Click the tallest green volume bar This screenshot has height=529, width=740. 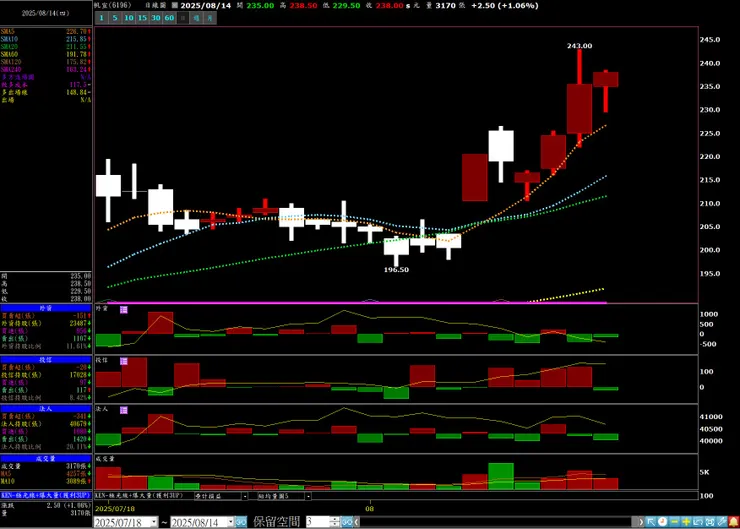pos(501,476)
